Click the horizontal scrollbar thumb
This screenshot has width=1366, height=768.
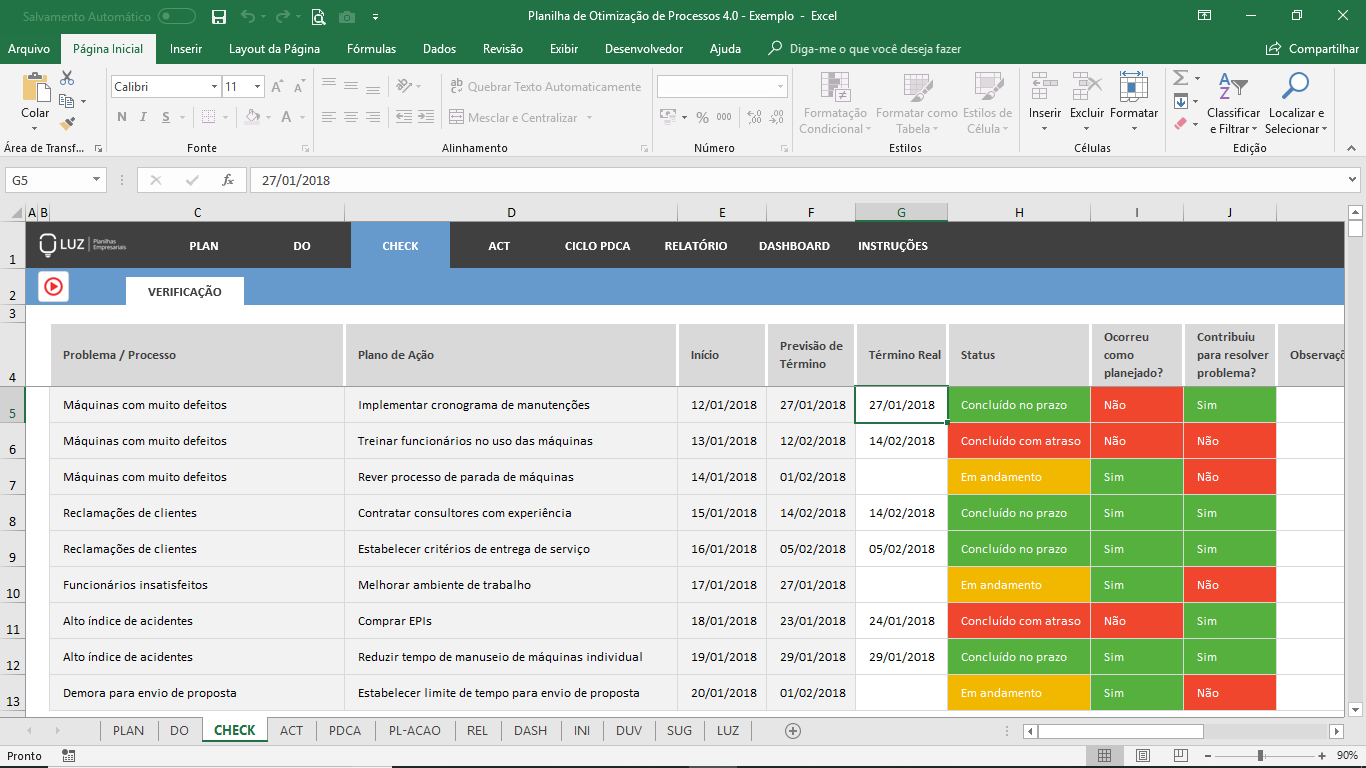tap(1120, 731)
